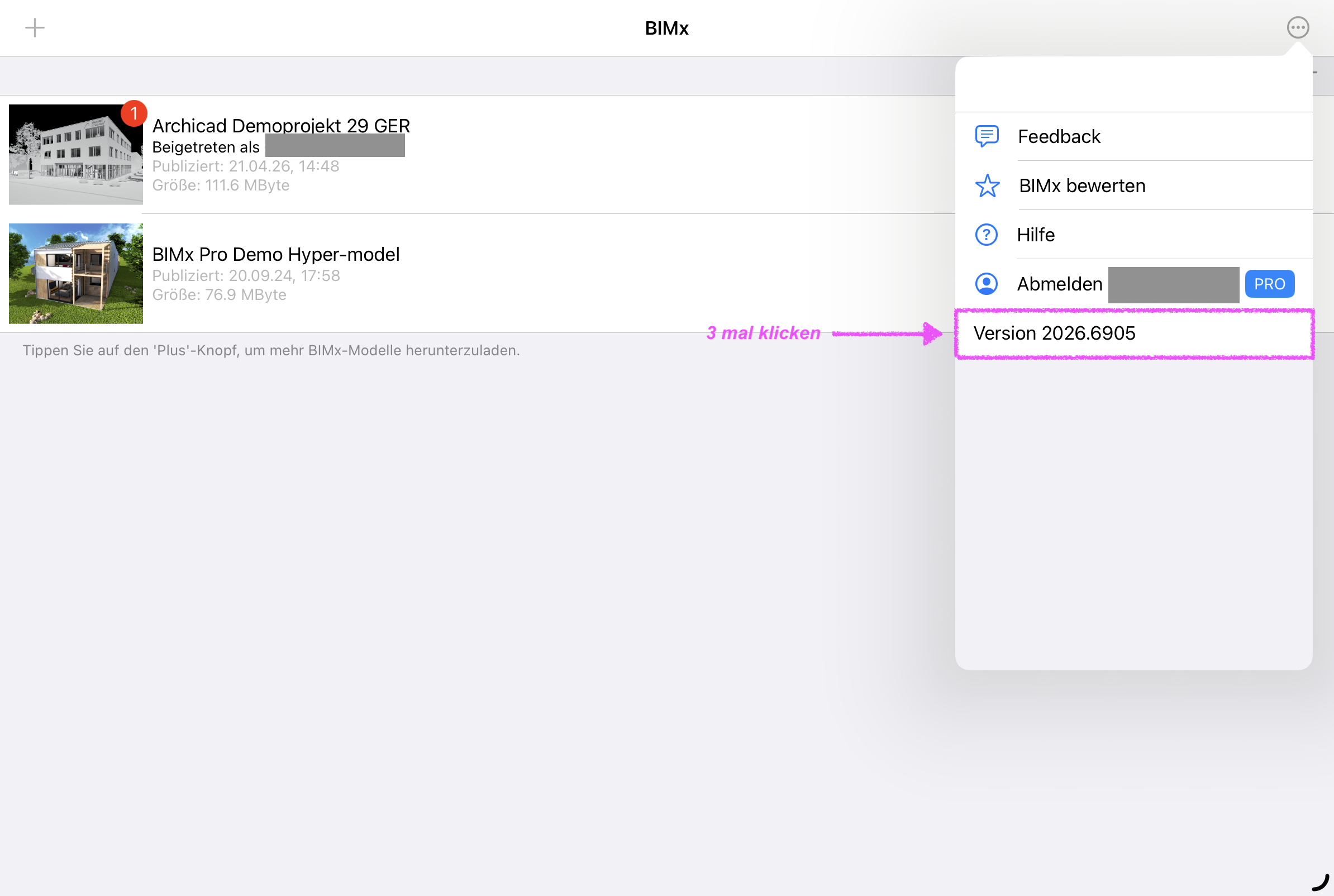Click the BIMx title in header

[x=666, y=28]
